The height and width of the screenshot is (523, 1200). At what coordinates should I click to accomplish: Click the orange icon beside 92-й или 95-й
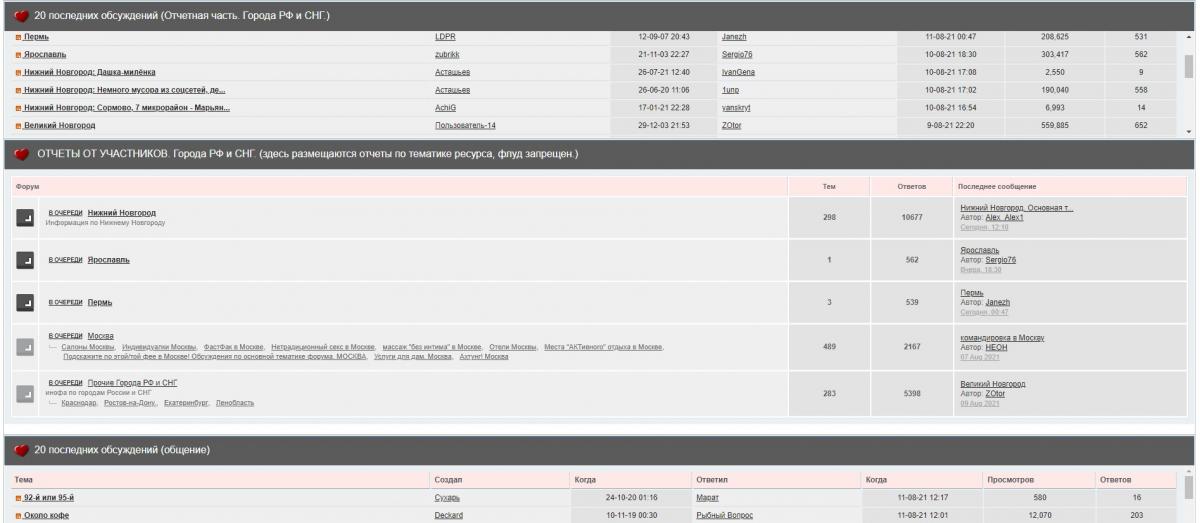(x=17, y=498)
